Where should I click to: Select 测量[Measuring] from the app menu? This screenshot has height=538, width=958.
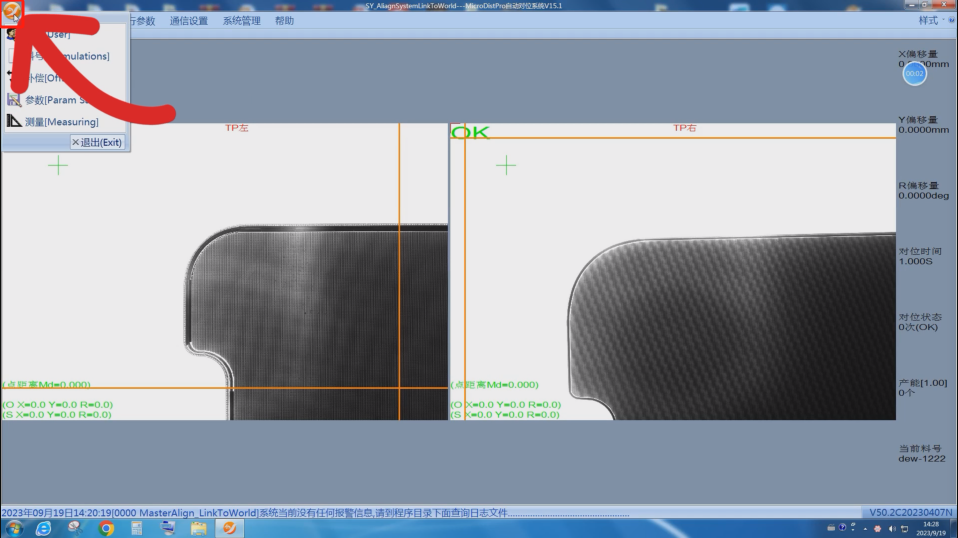[61, 122]
